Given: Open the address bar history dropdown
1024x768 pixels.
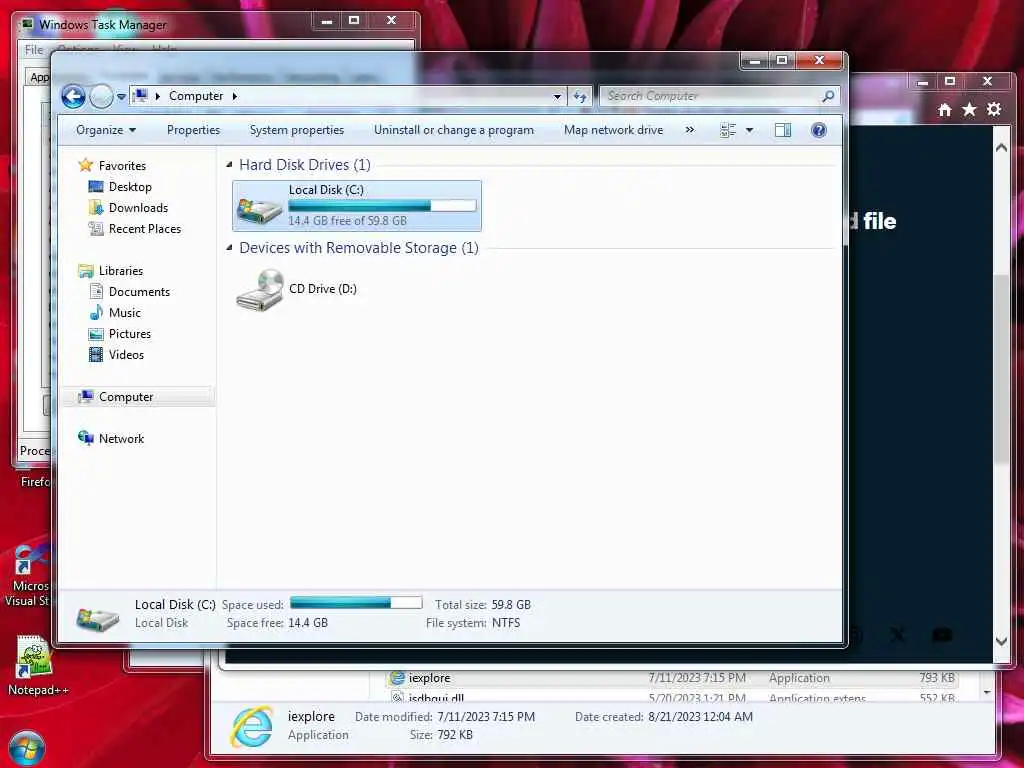Looking at the screenshot, I should [x=557, y=96].
